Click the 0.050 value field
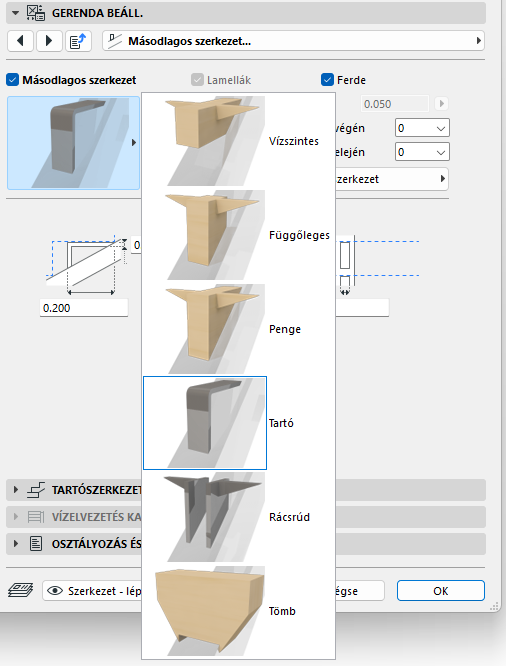This screenshot has height=666, width=506. point(395,104)
